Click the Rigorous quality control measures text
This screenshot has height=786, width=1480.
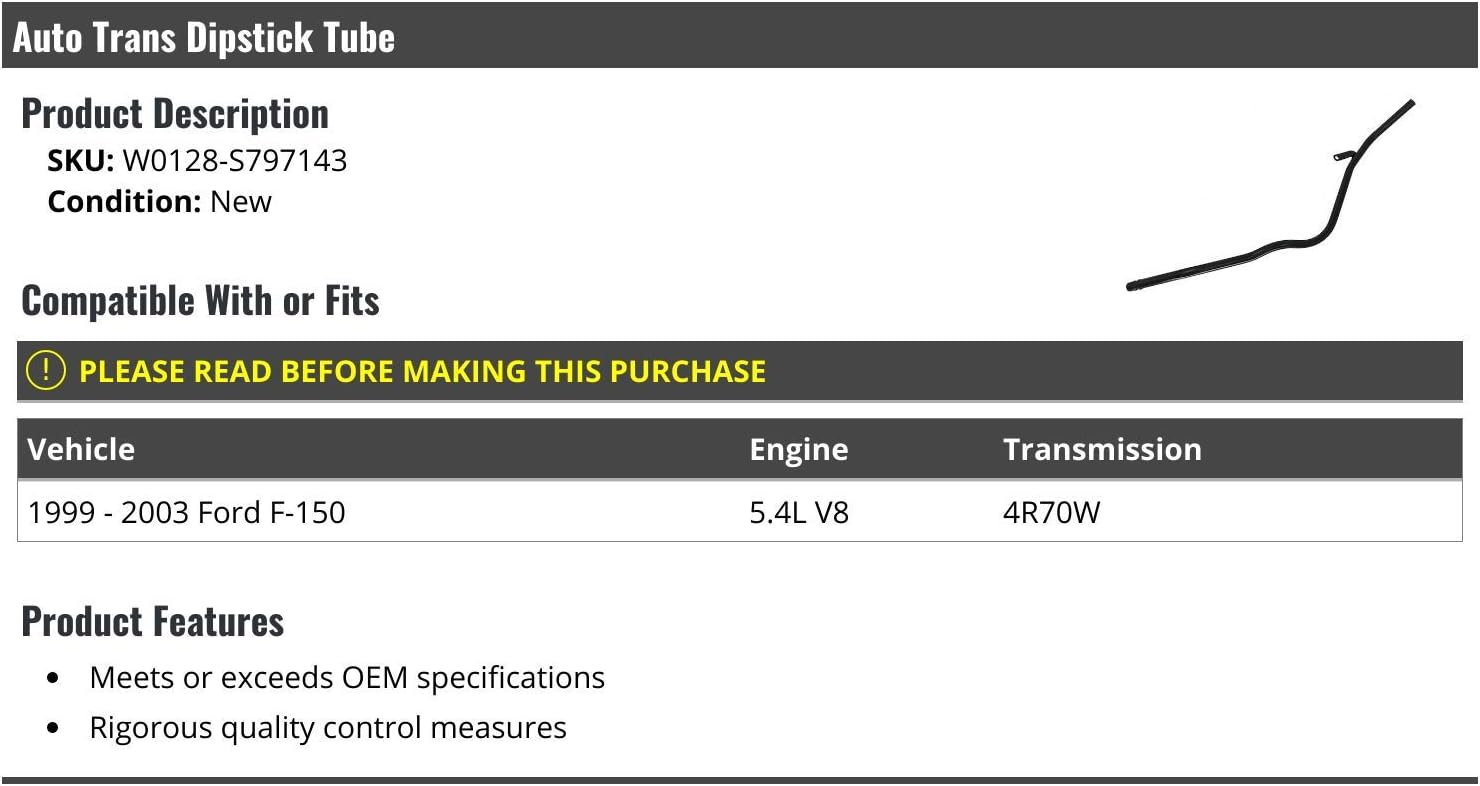tap(328, 727)
